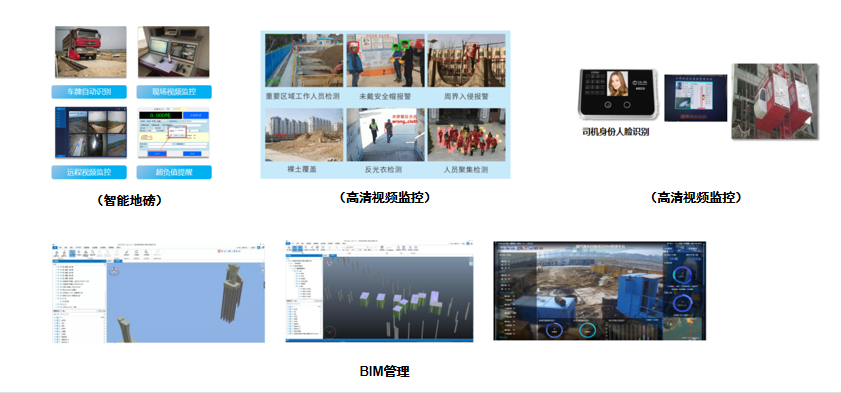Open the six-camera remote monitoring screenshot
This screenshot has width=841, height=393.
91,133
